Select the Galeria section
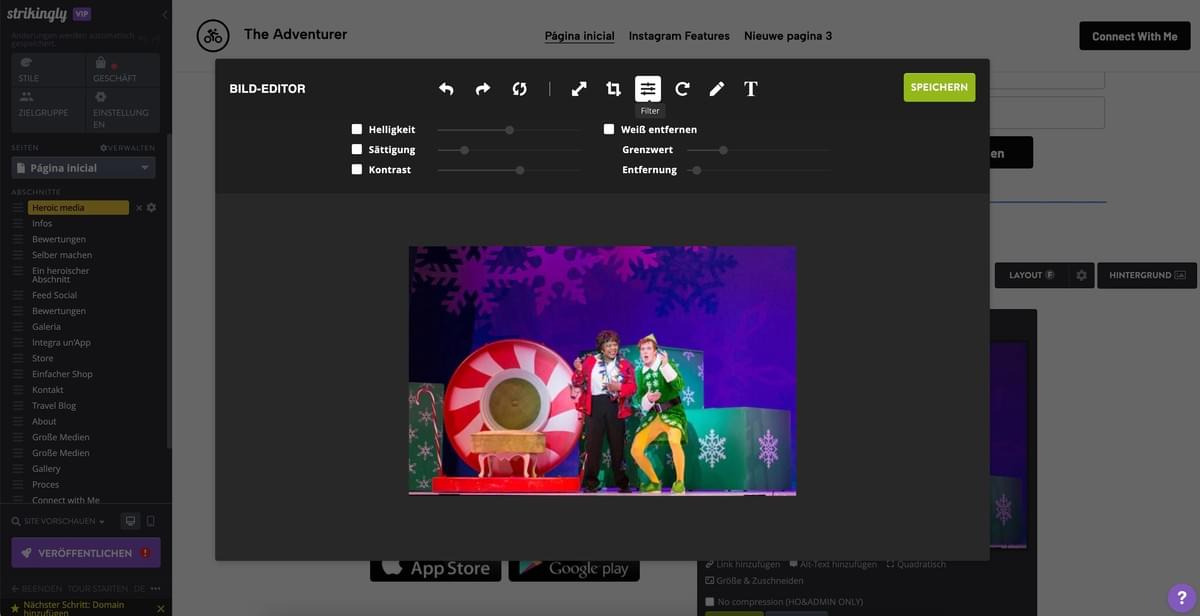 tap(46, 327)
